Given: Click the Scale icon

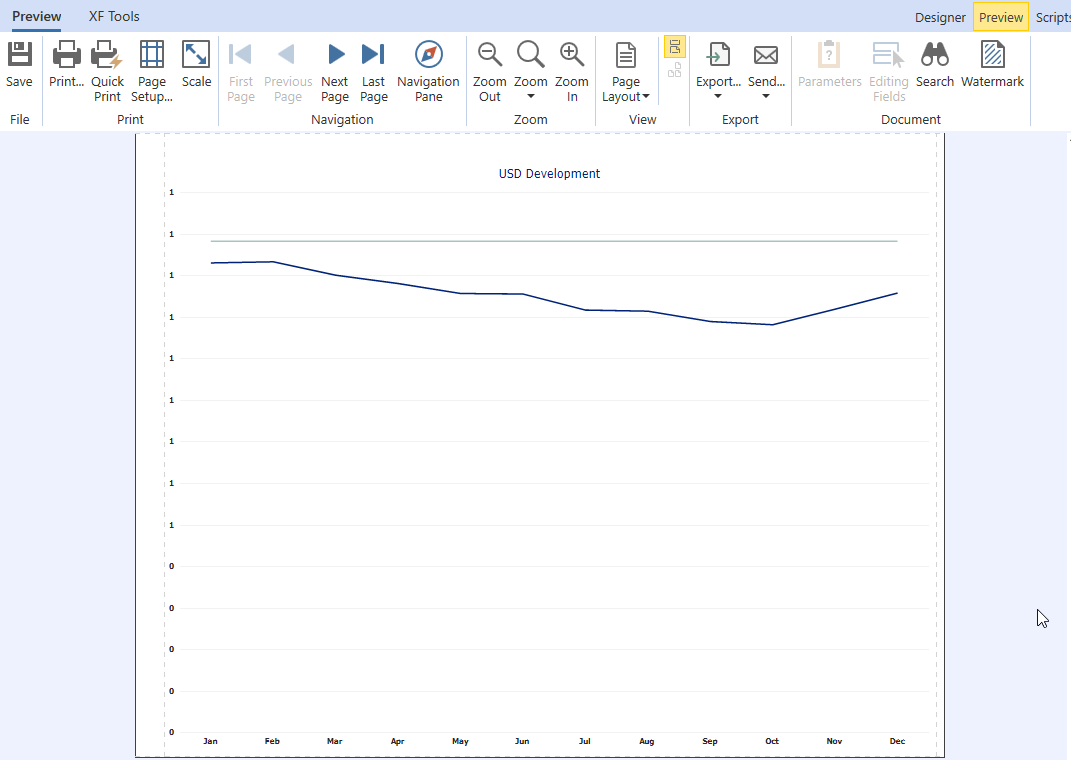Looking at the screenshot, I should (x=195, y=54).
